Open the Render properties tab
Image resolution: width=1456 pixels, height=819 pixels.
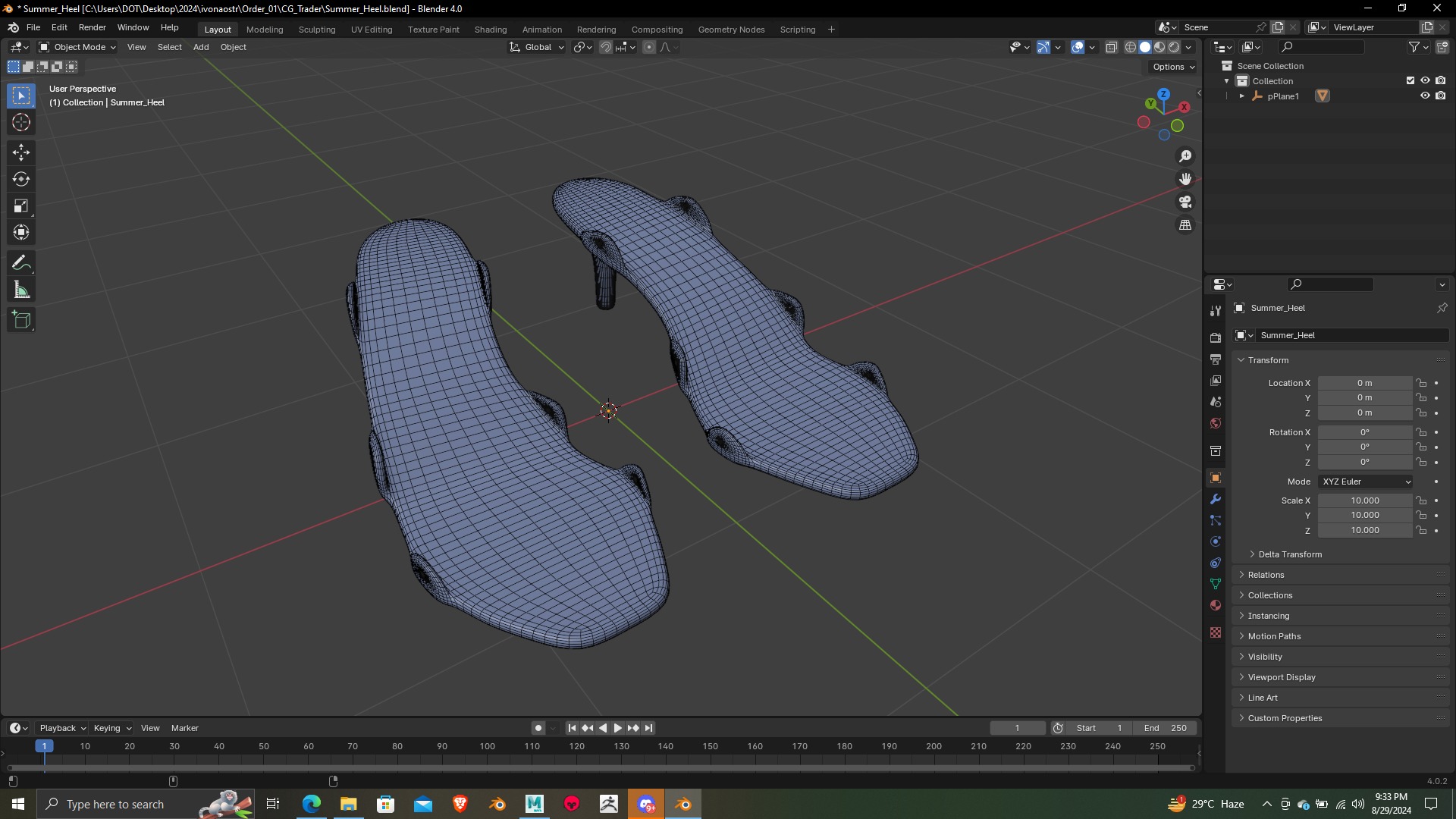[1216, 337]
